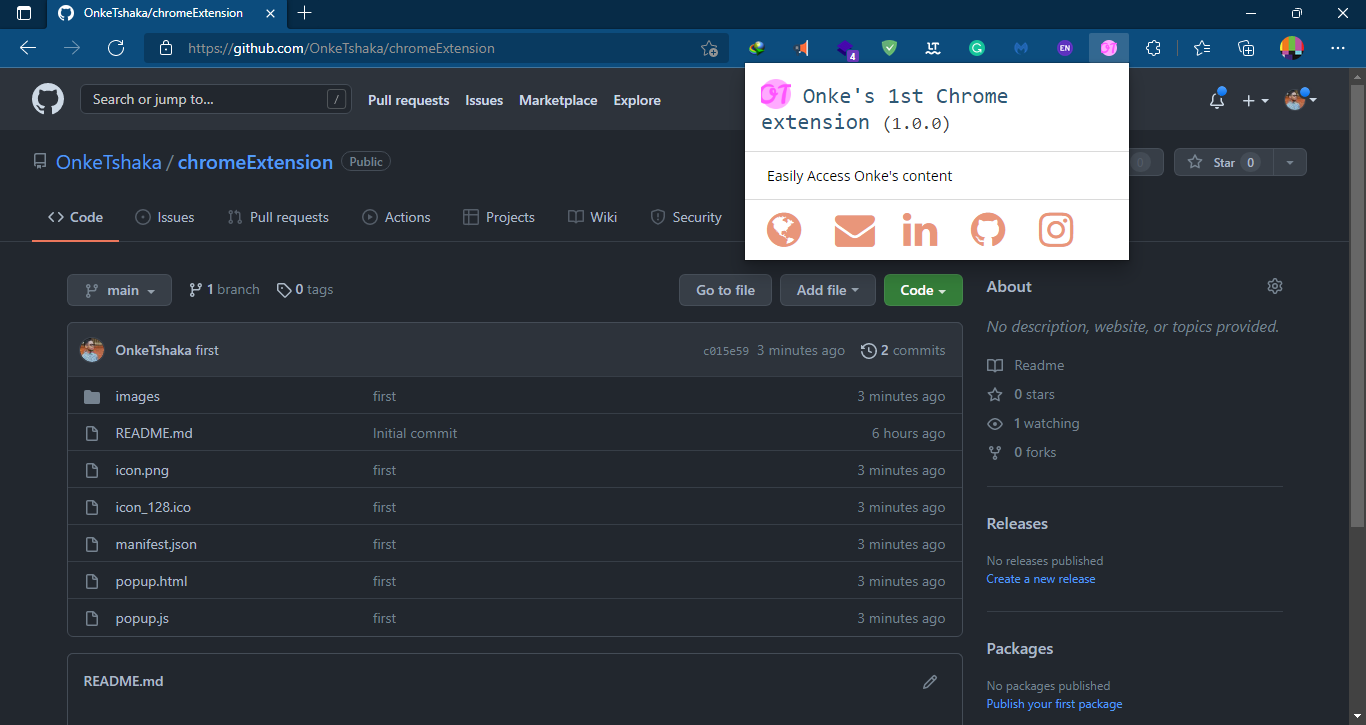
Task: Open the create new plus dropdown
Action: pyautogui.click(x=1254, y=100)
